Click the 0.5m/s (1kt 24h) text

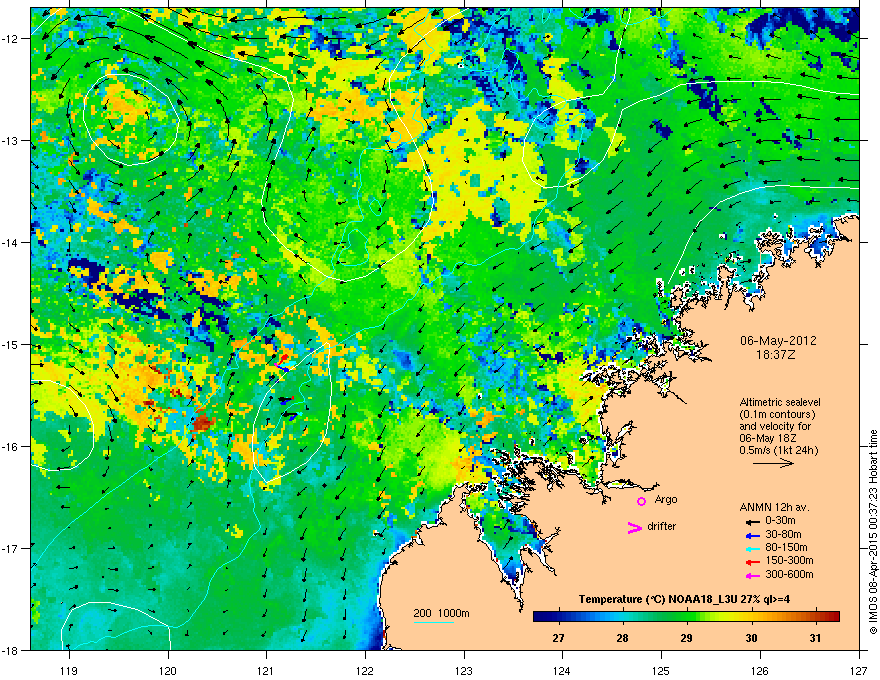tap(778, 450)
